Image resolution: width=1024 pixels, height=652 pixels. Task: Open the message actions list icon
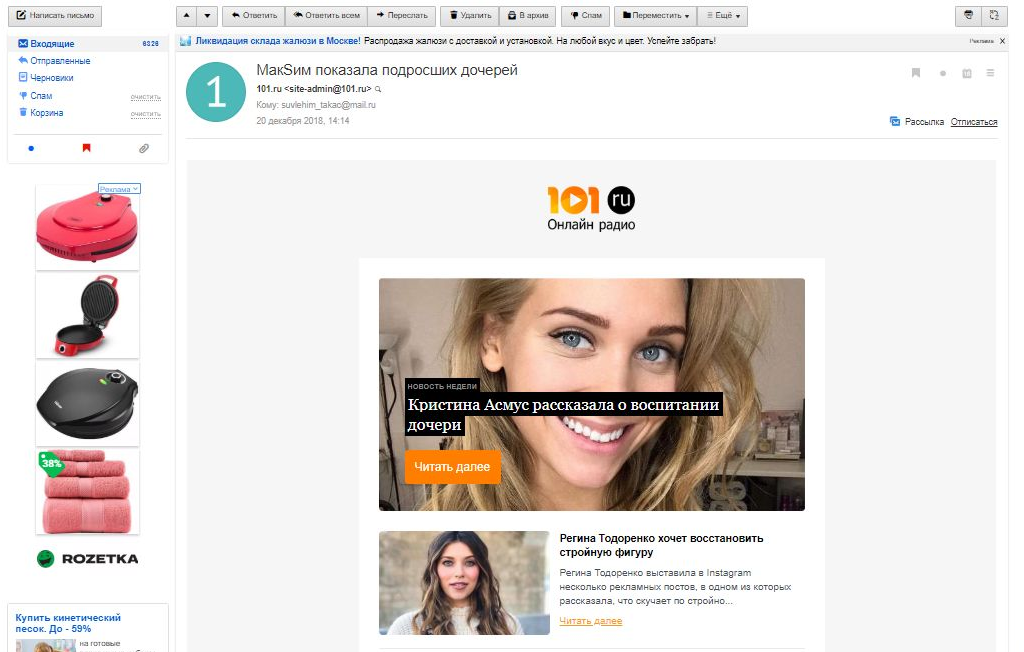click(991, 72)
